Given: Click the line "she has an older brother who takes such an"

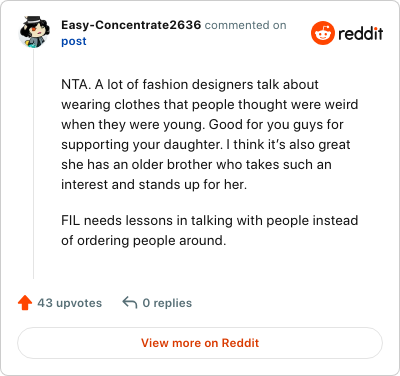Looking at the screenshot, I should pyautogui.click(x=196, y=165).
